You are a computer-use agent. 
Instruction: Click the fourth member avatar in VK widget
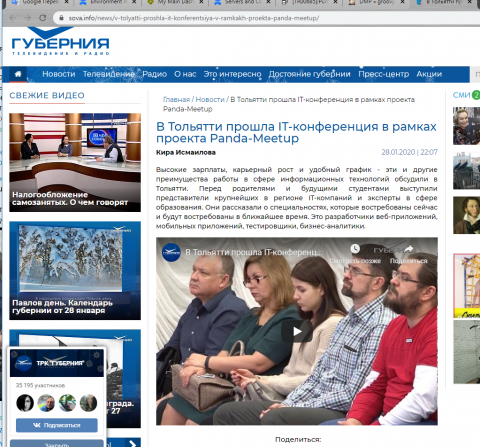click(88, 403)
